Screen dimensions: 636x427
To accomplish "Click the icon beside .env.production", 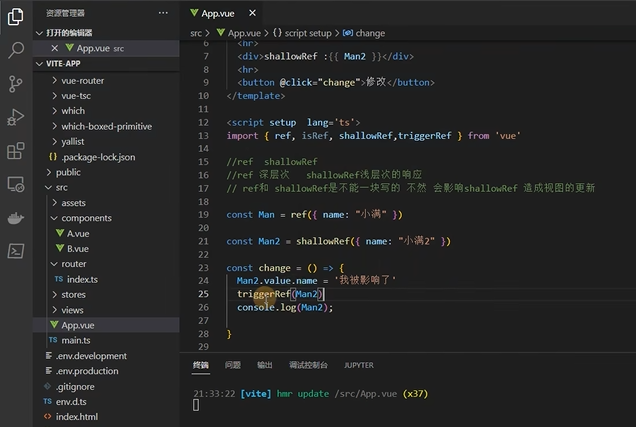I will [x=49, y=371].
